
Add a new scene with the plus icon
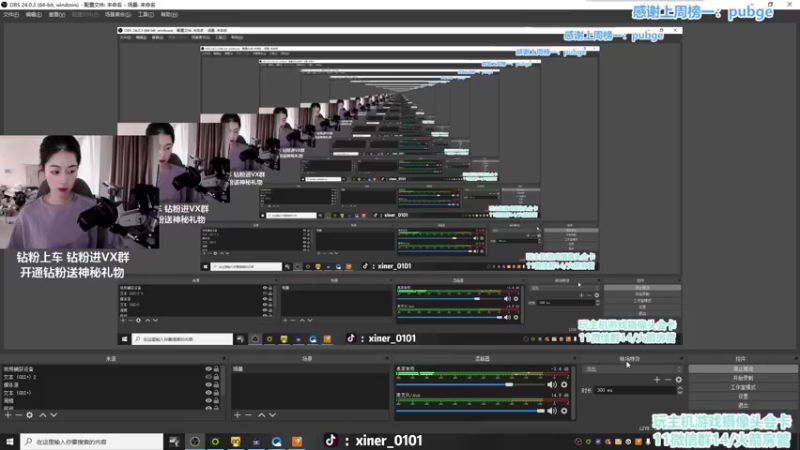click(237, 415)
